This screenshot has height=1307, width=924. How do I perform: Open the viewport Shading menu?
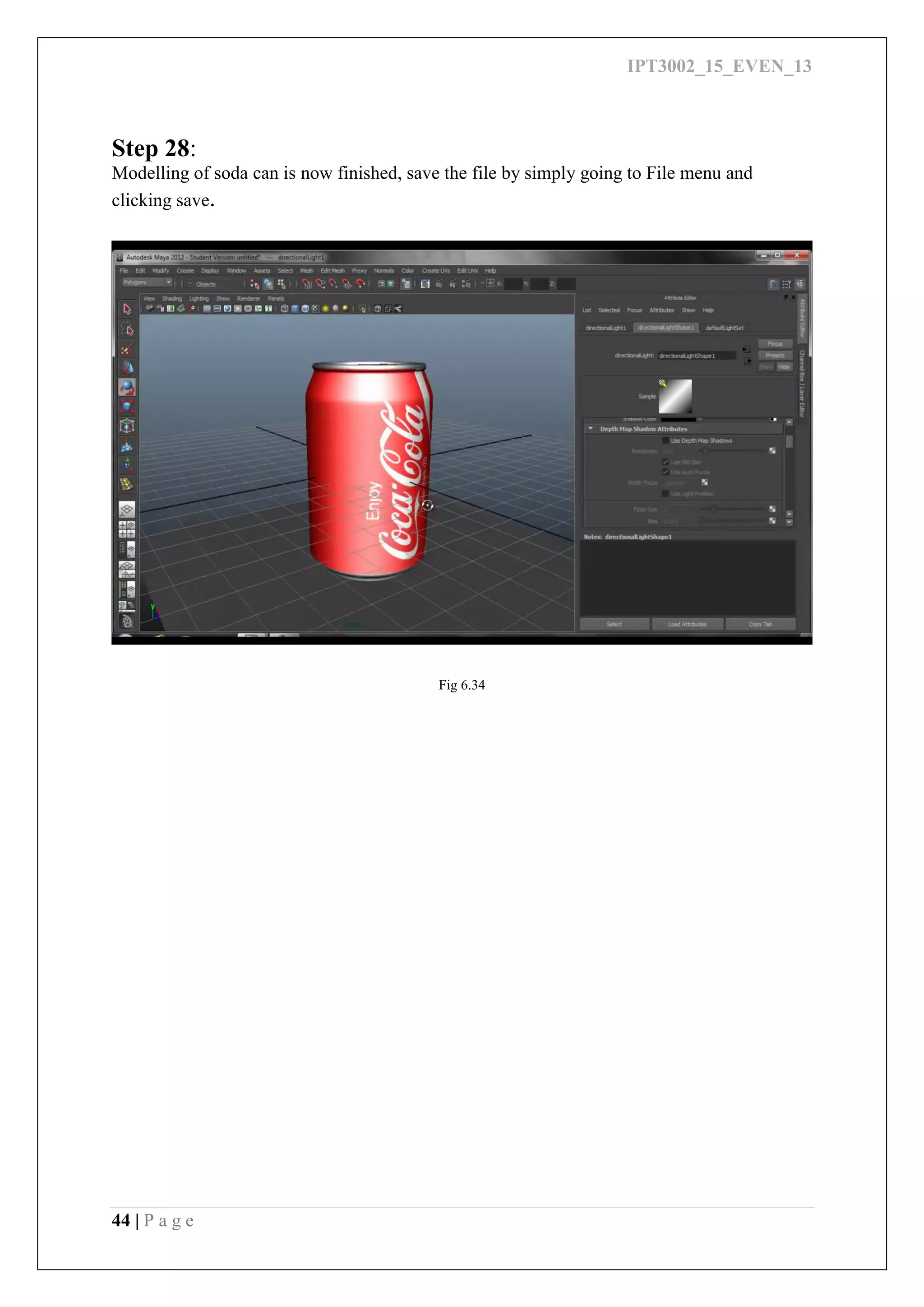point(172,299)
